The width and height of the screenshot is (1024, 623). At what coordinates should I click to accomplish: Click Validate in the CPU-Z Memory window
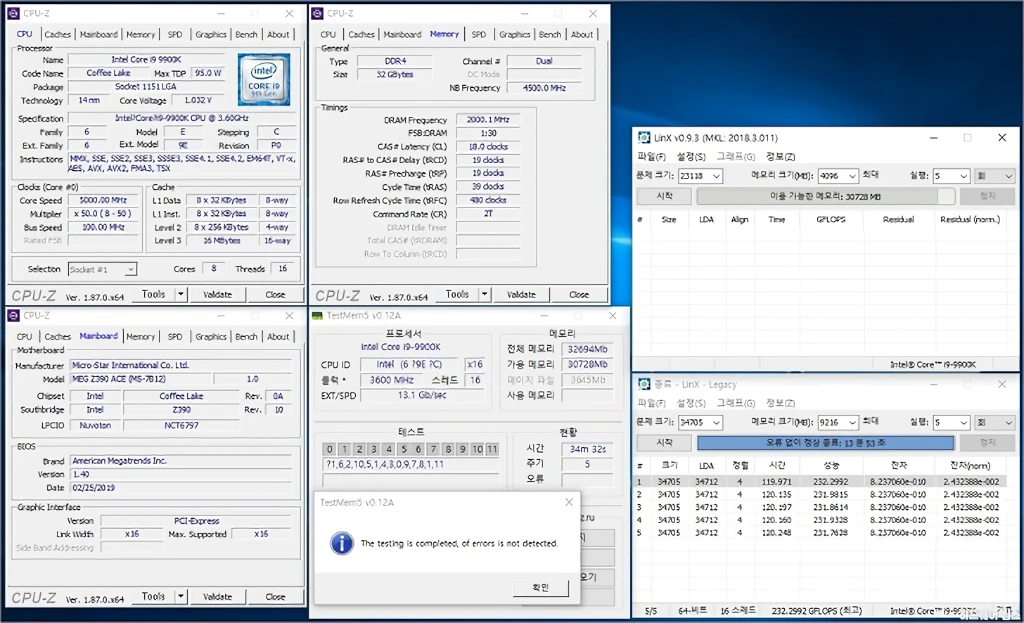(x=521, y=295)
